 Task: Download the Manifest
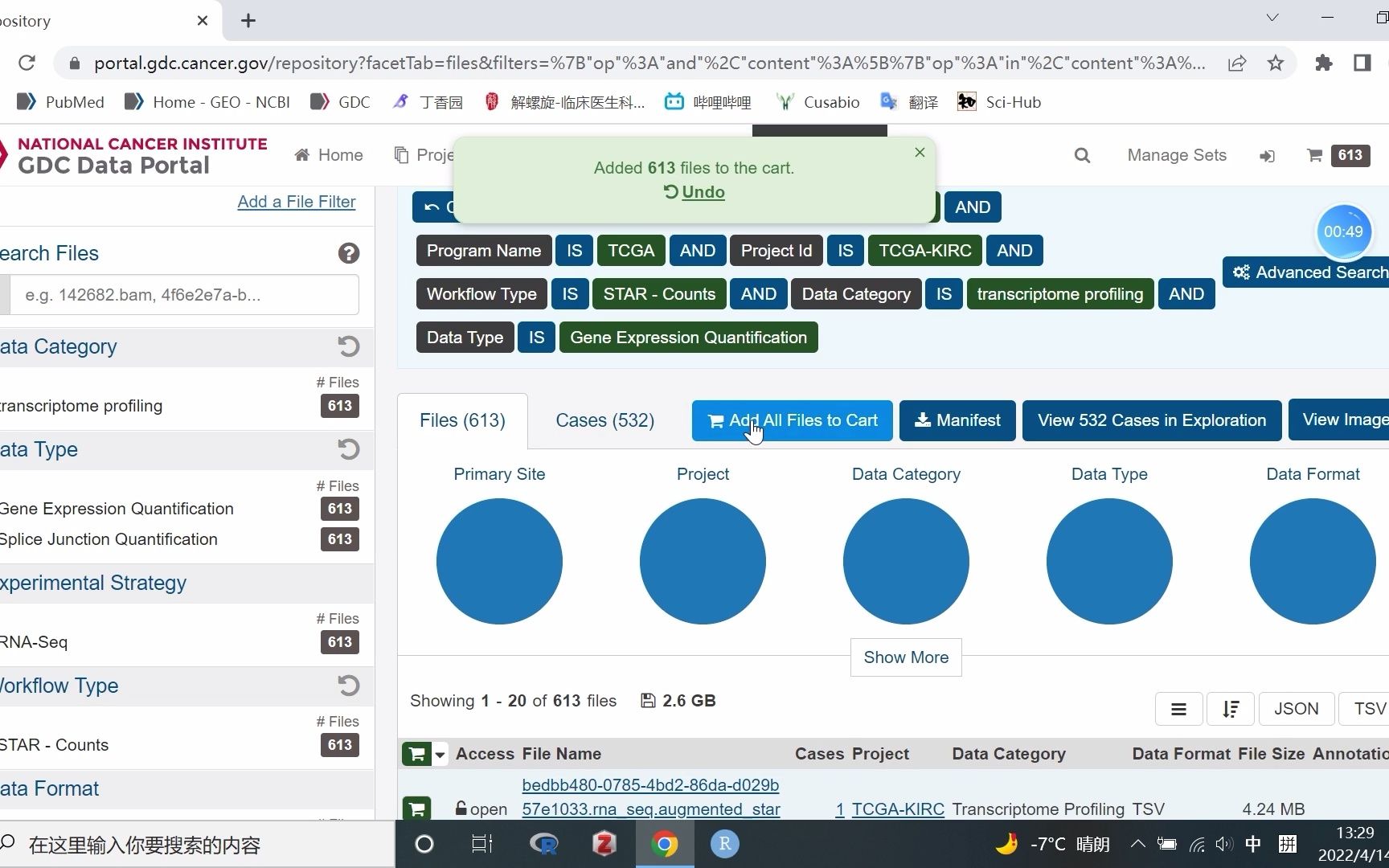pos(957,420)
